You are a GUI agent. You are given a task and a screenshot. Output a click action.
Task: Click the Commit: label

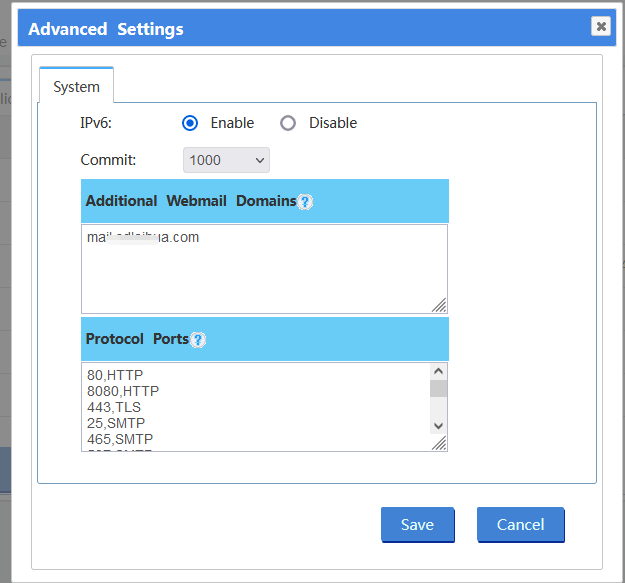[108, 160]
